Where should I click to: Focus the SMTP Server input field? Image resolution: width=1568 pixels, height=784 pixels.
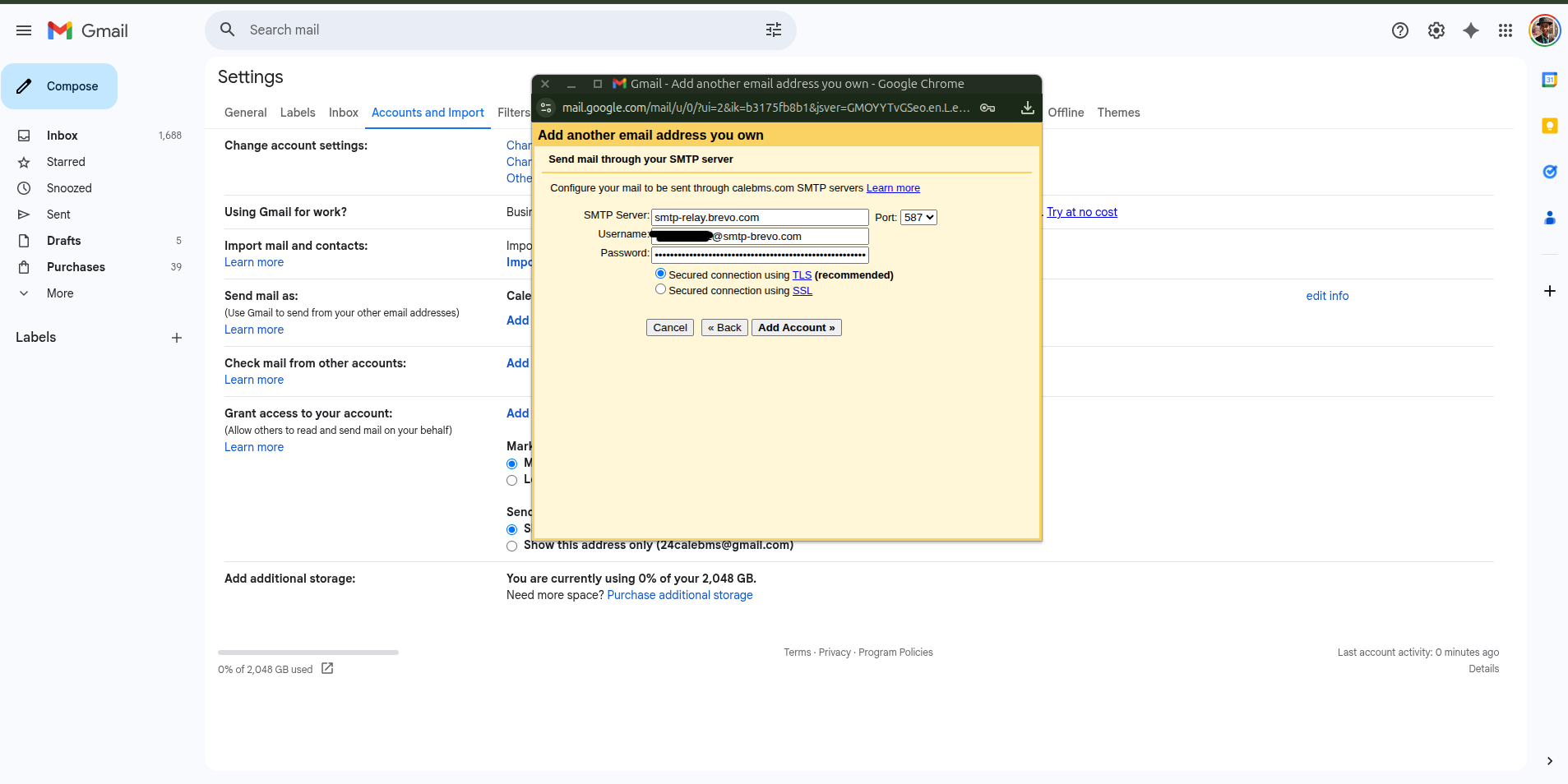pyautogui.click(x=760, y=218)
